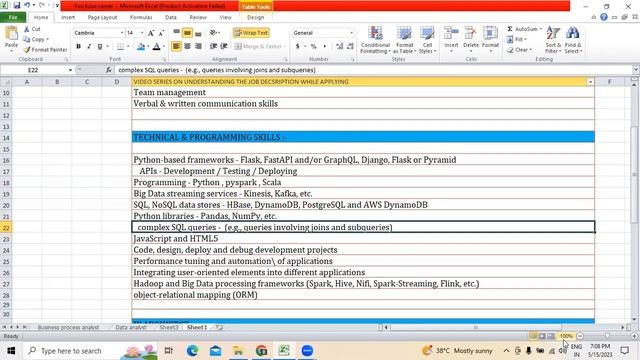
Task: Switch to the Insert ribbon tab
Action: [x=68, y=17]
